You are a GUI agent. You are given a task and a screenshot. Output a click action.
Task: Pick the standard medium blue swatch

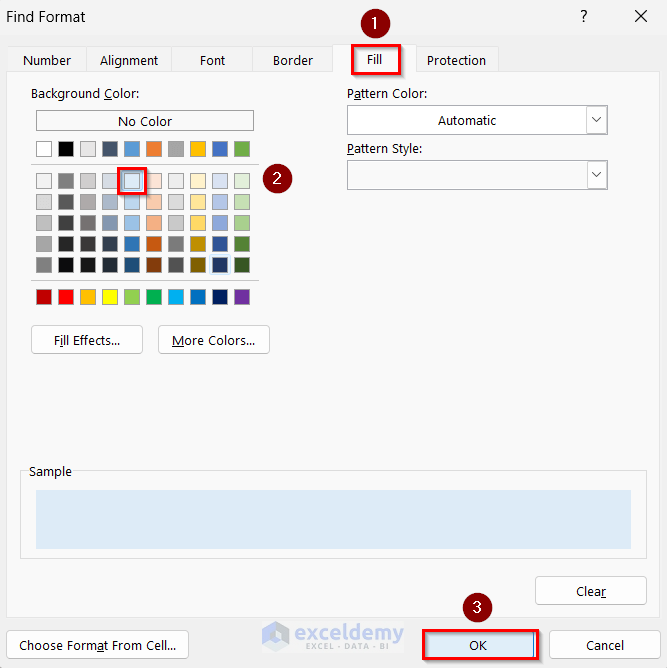click(x=198, y=297)
